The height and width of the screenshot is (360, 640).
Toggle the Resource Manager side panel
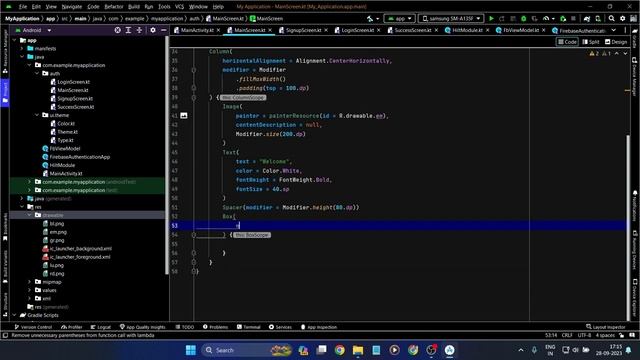[x=5, y=51]
